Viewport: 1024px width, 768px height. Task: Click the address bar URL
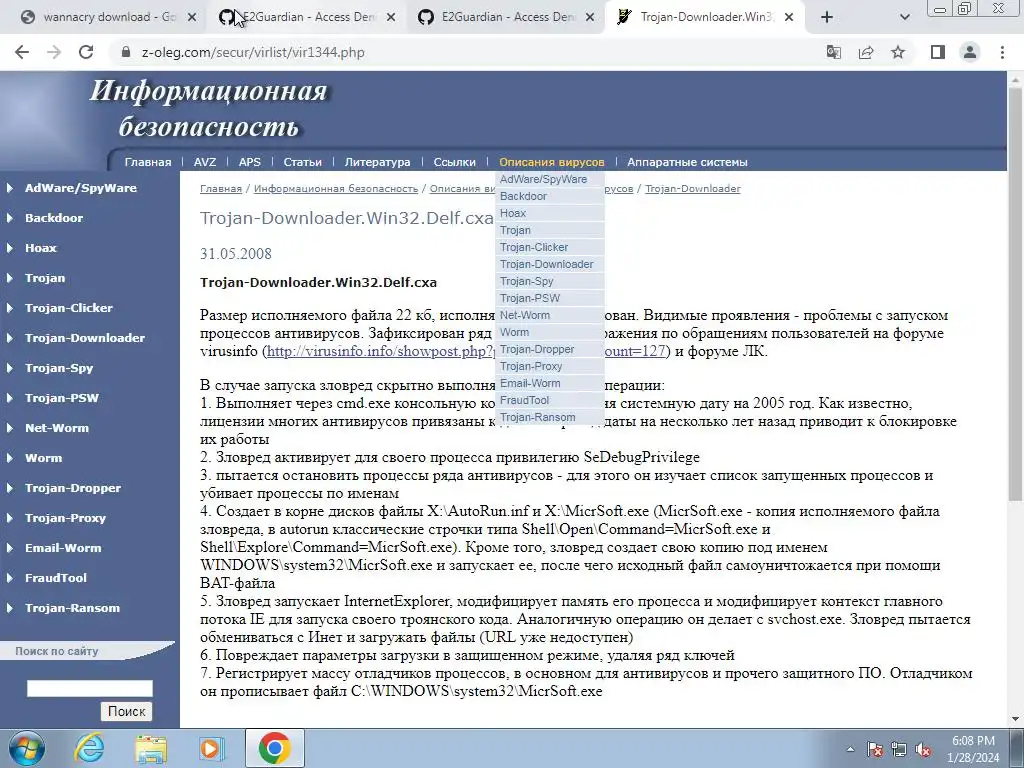253,52
